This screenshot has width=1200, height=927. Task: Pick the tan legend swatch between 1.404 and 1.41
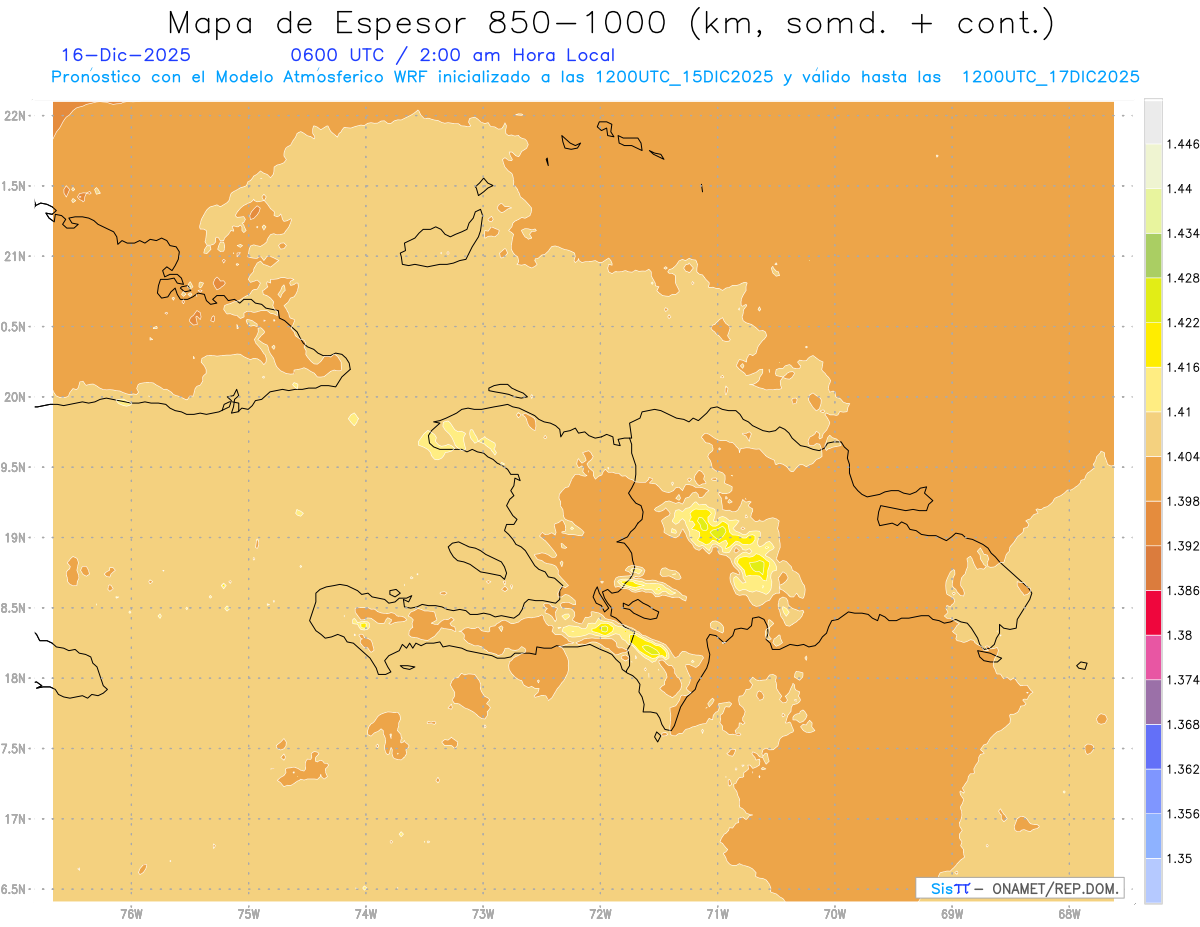(1153, 433)
